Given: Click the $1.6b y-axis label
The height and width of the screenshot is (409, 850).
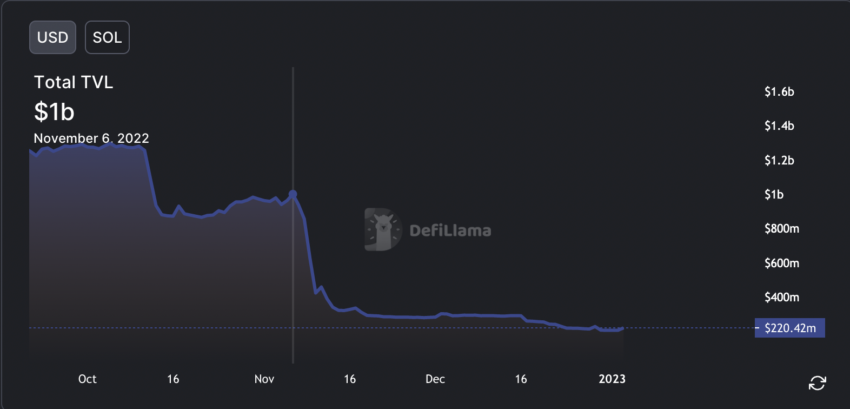Looking at the screenshot, I should click(779, 92).
